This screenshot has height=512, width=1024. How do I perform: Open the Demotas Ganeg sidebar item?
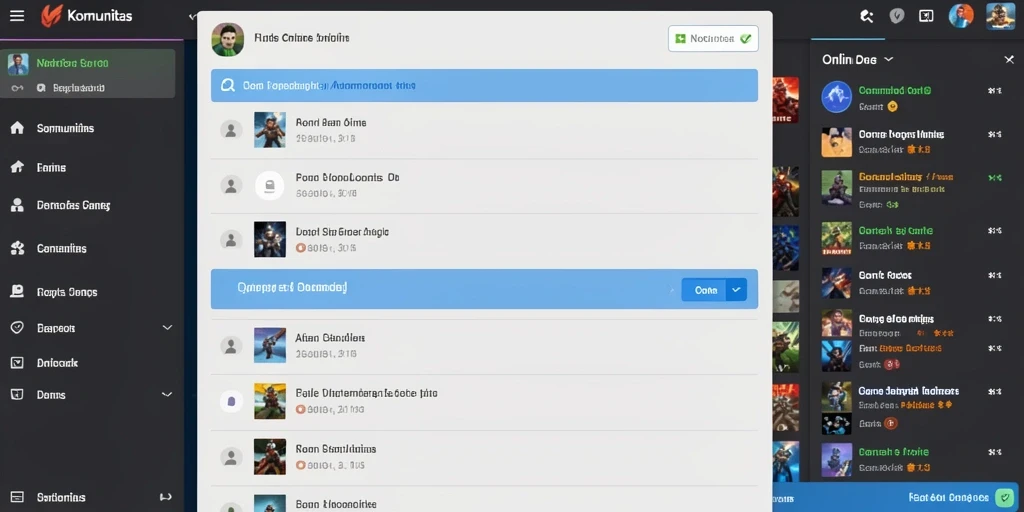point(73,205)
